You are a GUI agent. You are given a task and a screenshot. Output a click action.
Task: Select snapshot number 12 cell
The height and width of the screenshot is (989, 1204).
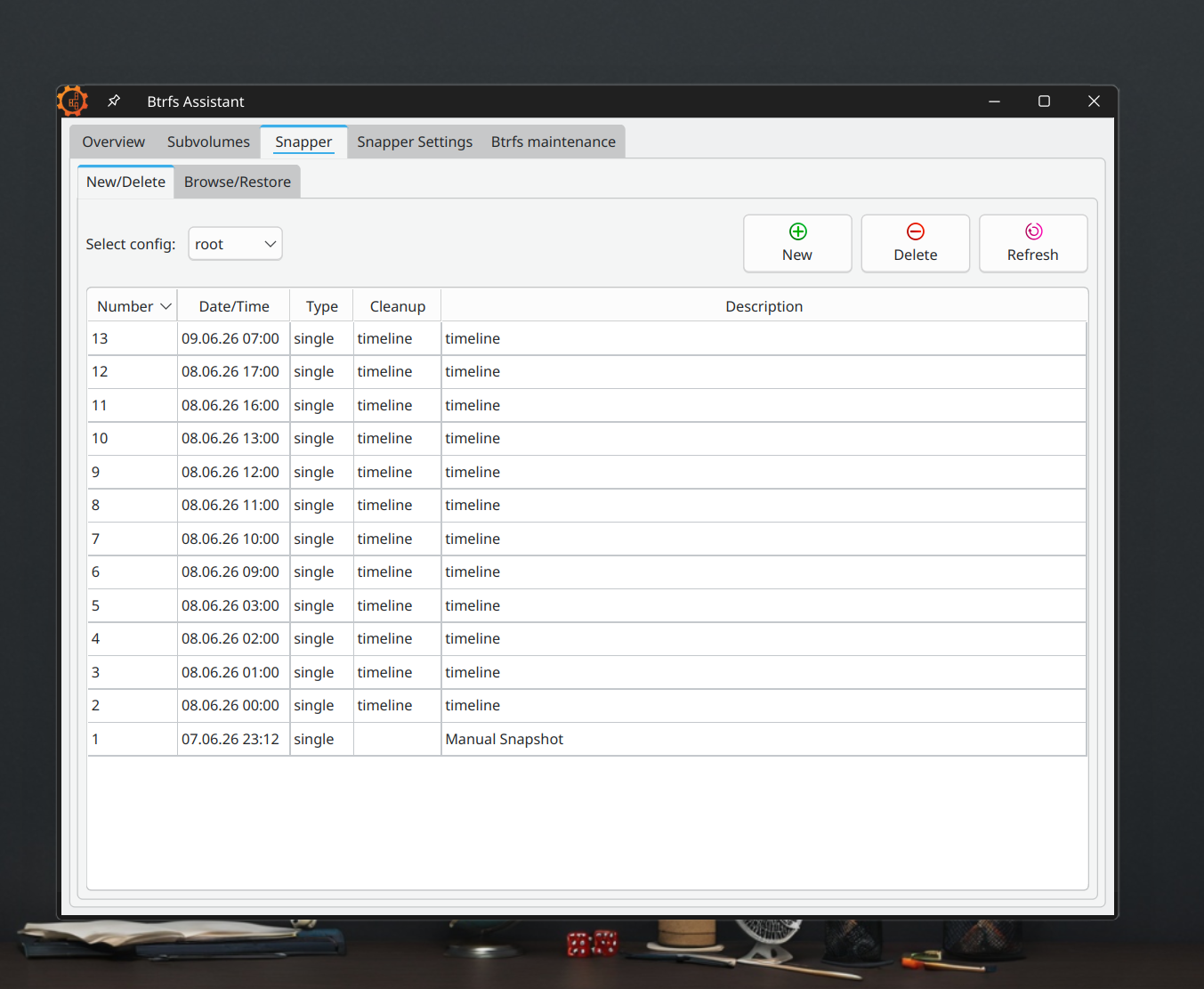(133, 371)
